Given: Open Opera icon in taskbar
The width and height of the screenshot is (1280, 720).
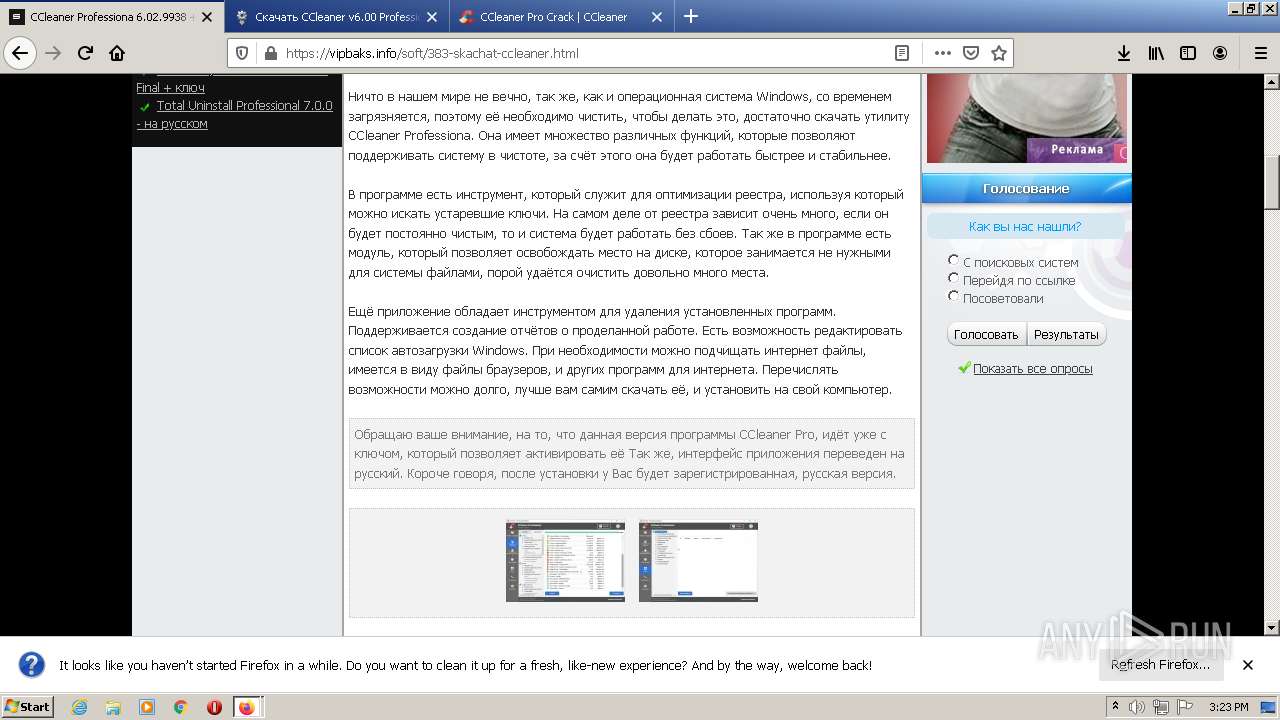Looking at the screenshot, I should click(214, 707).
